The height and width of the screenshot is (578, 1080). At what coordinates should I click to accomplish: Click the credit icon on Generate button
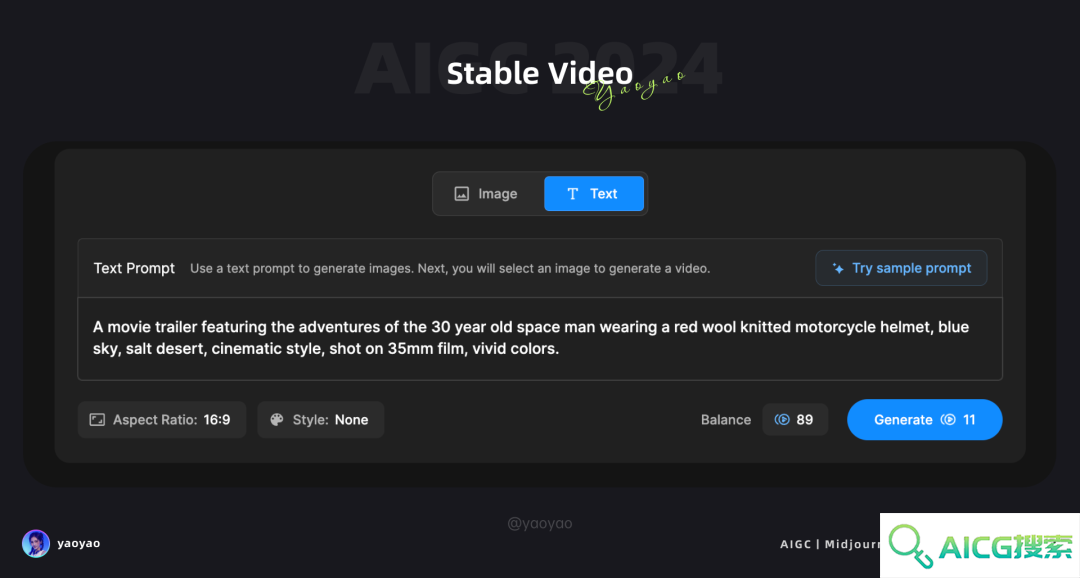pyautogui.click(x=948, y=420)
